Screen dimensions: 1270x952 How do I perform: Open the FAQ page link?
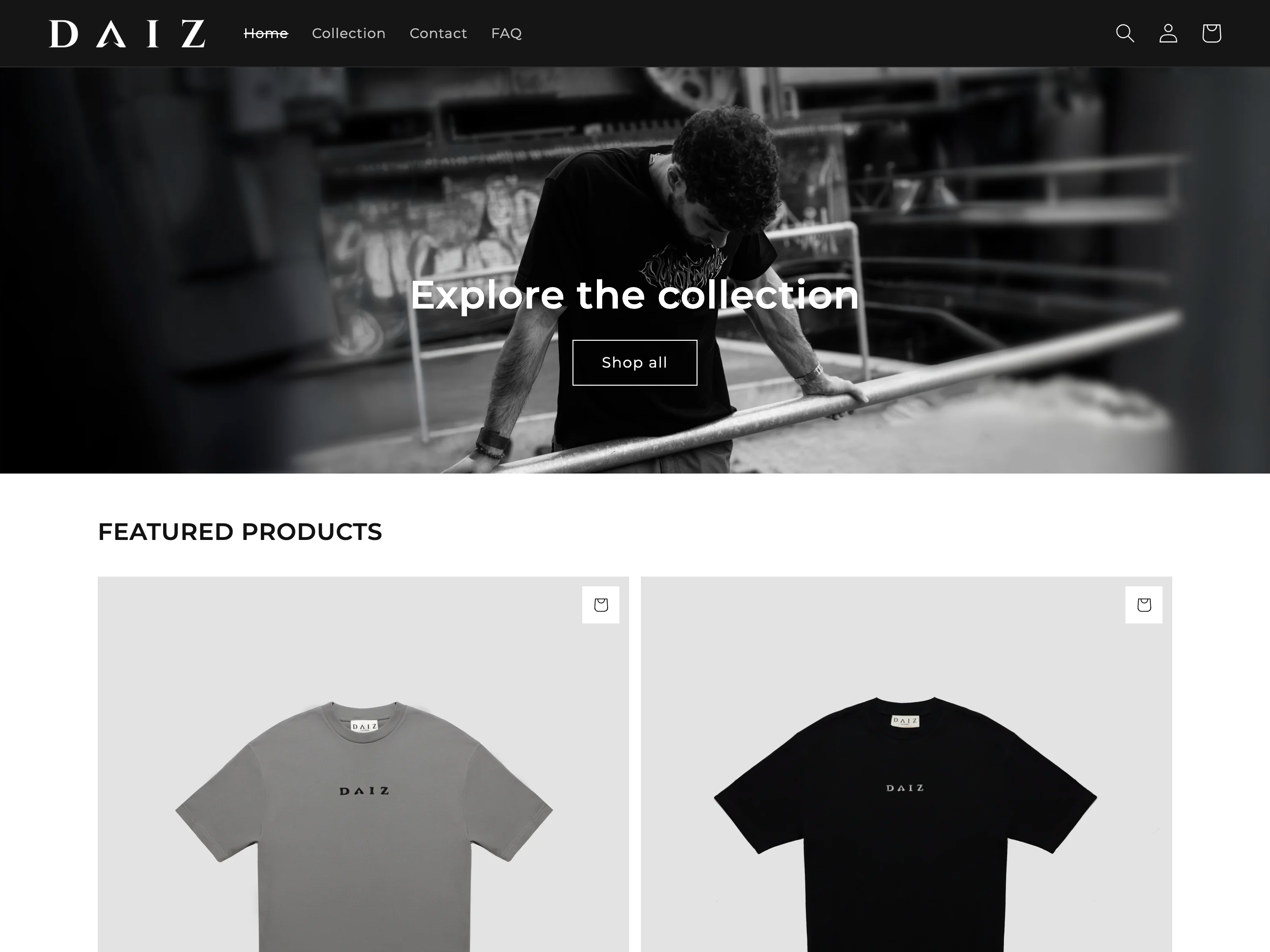click(x=507, y=33)
